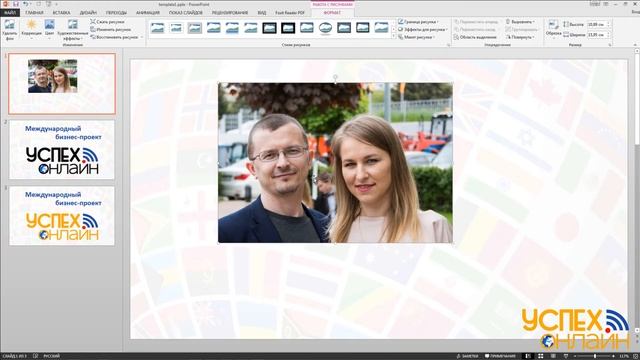Apply the ninth picture style in gallery
640x360 pixels.
[307, 28]
